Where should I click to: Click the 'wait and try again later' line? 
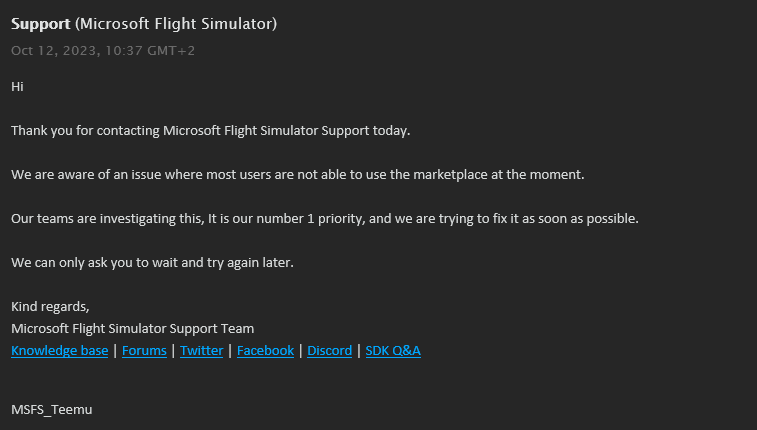click(152, 263)
